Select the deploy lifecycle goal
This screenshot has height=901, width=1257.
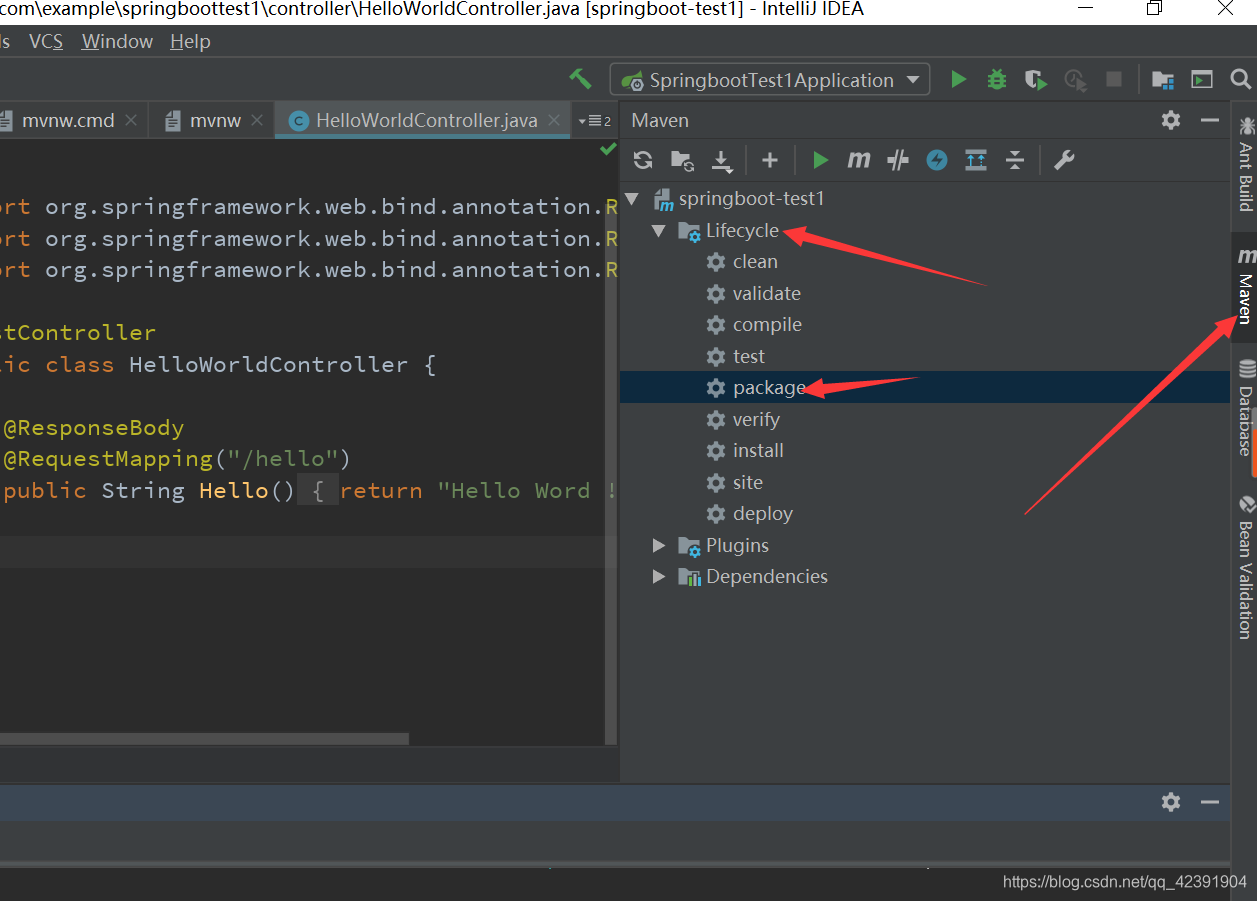pos(763,514)
